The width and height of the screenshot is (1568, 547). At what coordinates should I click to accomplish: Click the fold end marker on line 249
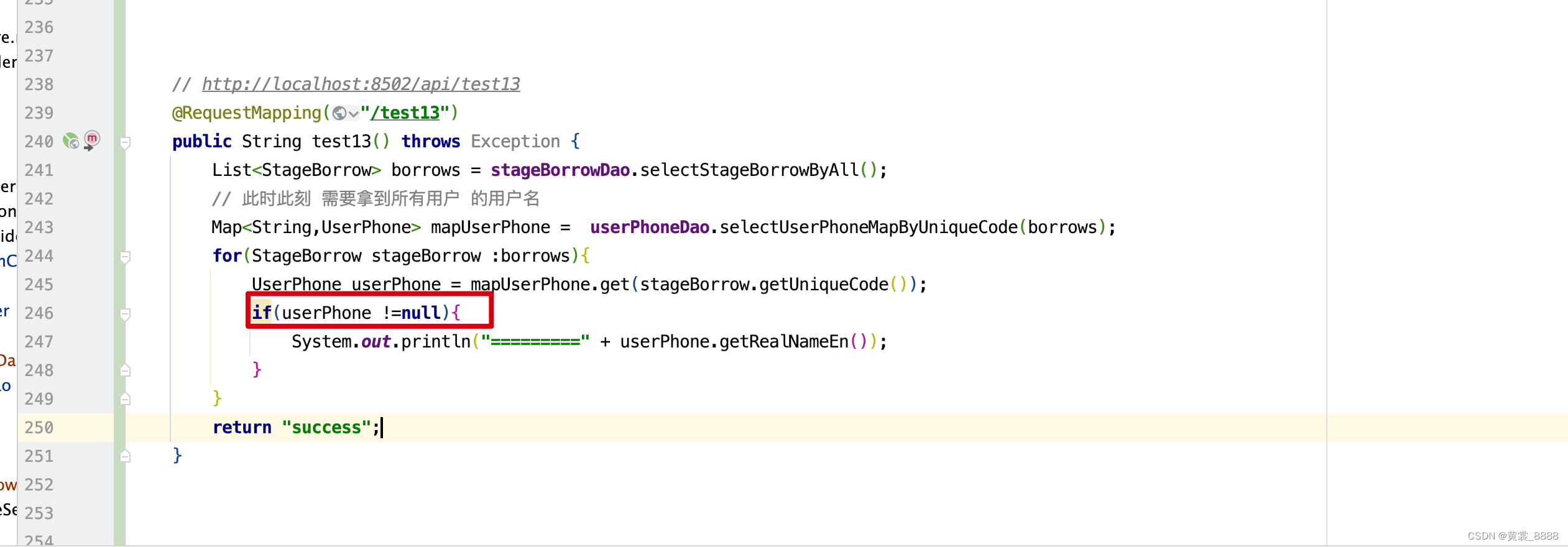[125, 398]
